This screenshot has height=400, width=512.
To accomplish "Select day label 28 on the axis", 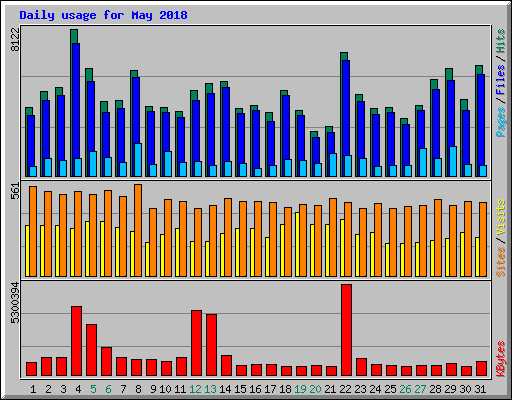I will (x=435, y=389).
